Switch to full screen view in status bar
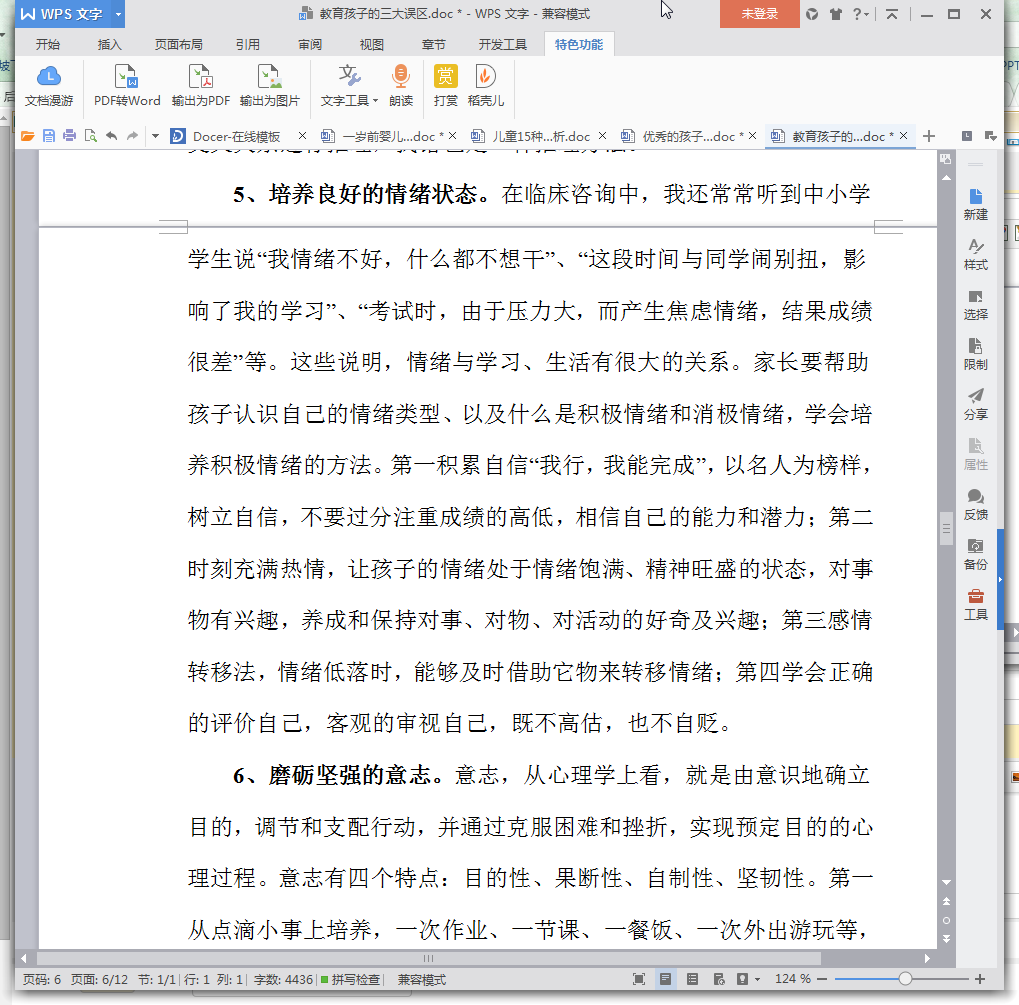This screenshot has height=1005, width=1019. [639, 979]
